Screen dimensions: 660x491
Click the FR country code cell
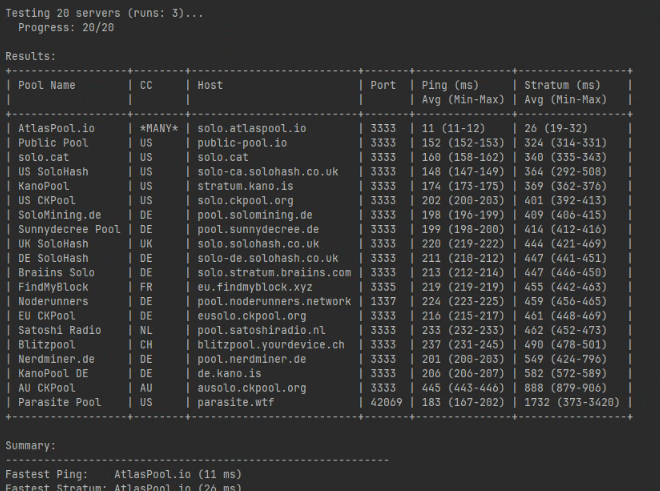pyautogui.click(x=146, y=287)
